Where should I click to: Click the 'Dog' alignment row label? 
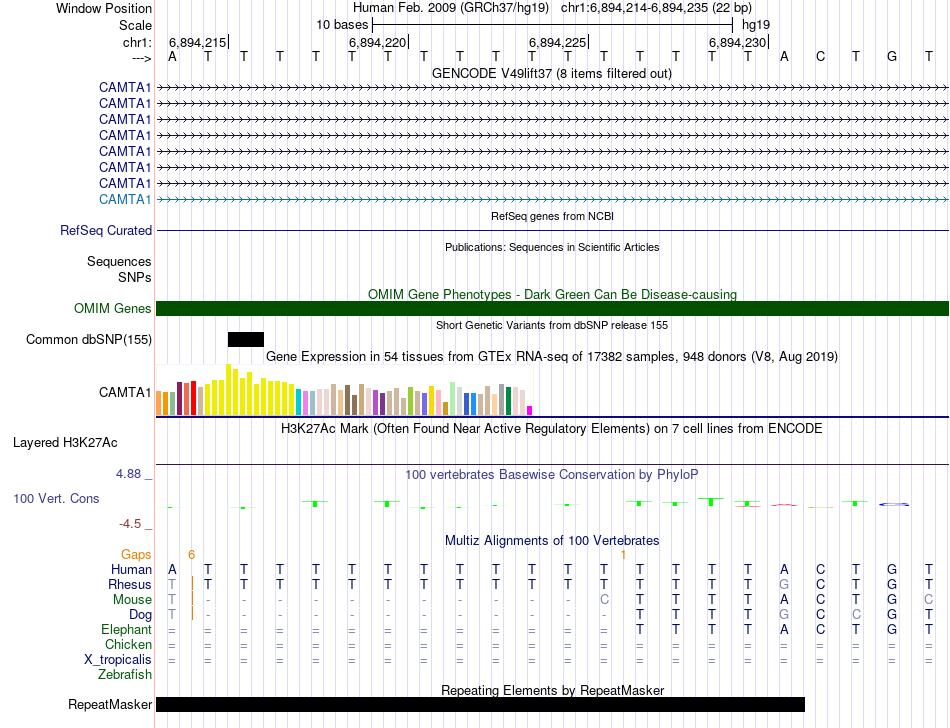tap(141, 615)
